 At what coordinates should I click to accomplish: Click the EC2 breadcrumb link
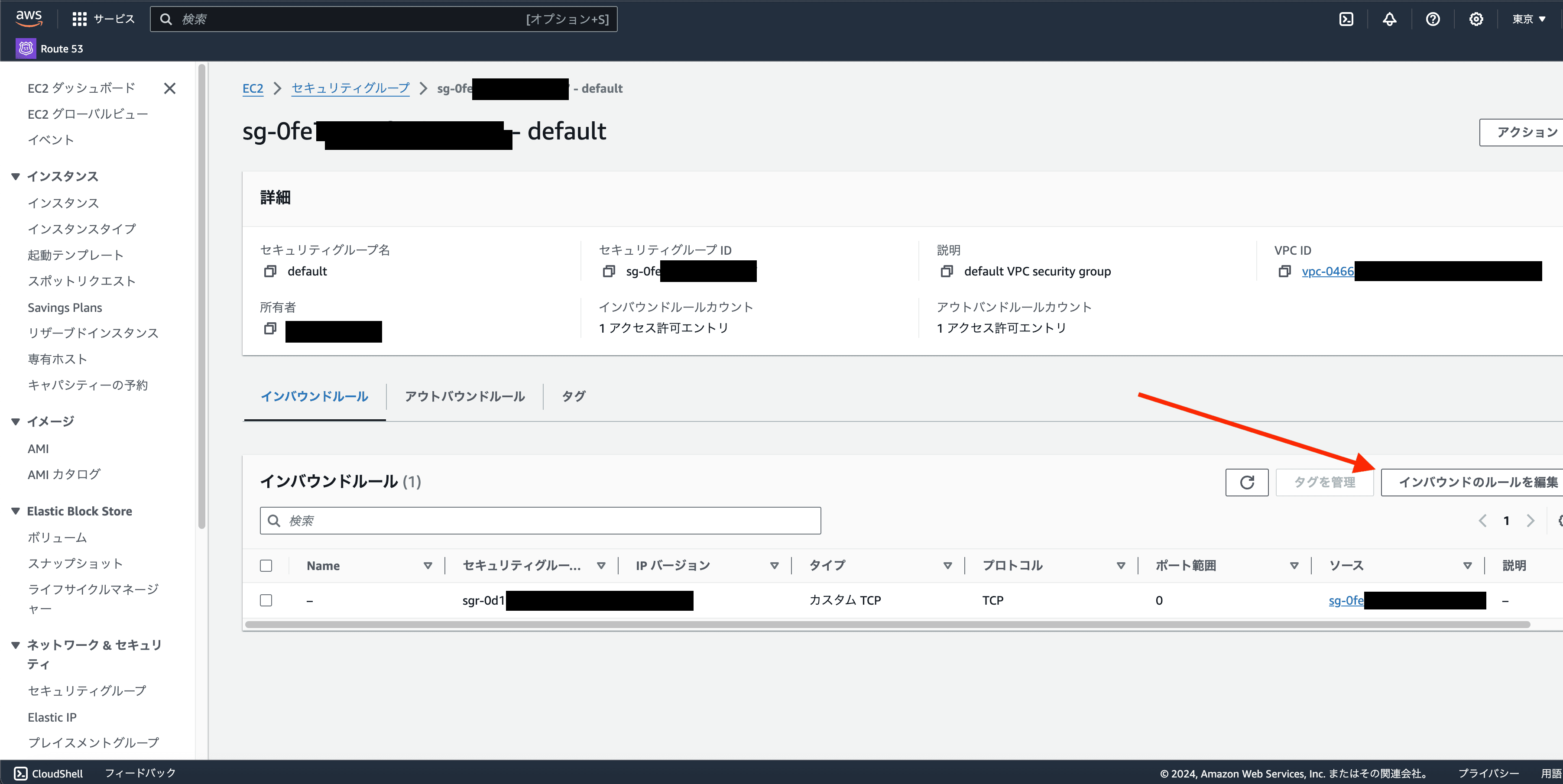click(253, 89)
